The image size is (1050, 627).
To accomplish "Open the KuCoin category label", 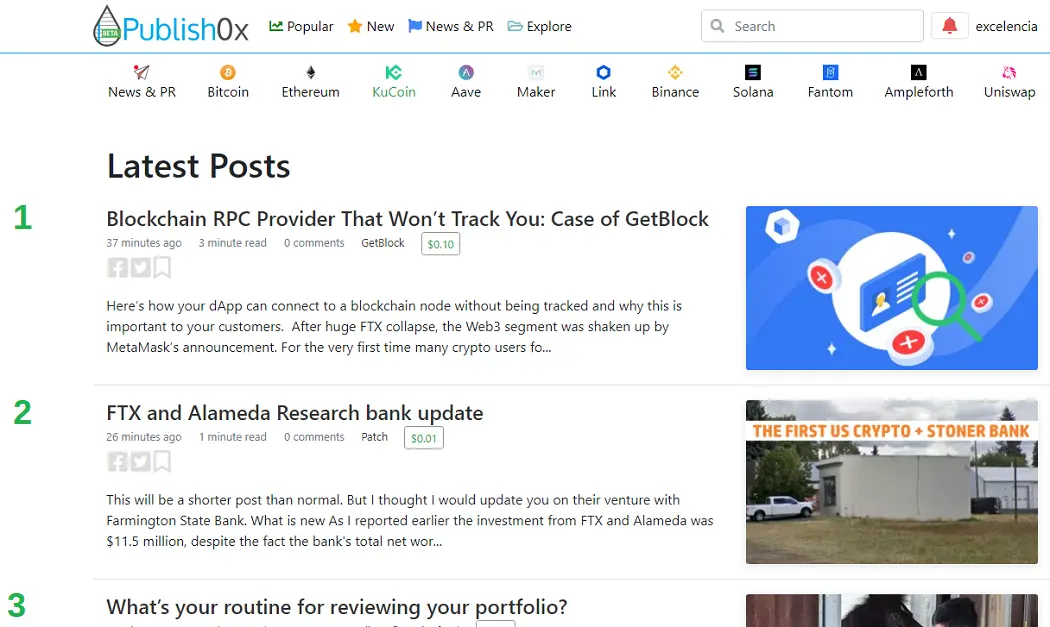I will click(x=394, y=92).
